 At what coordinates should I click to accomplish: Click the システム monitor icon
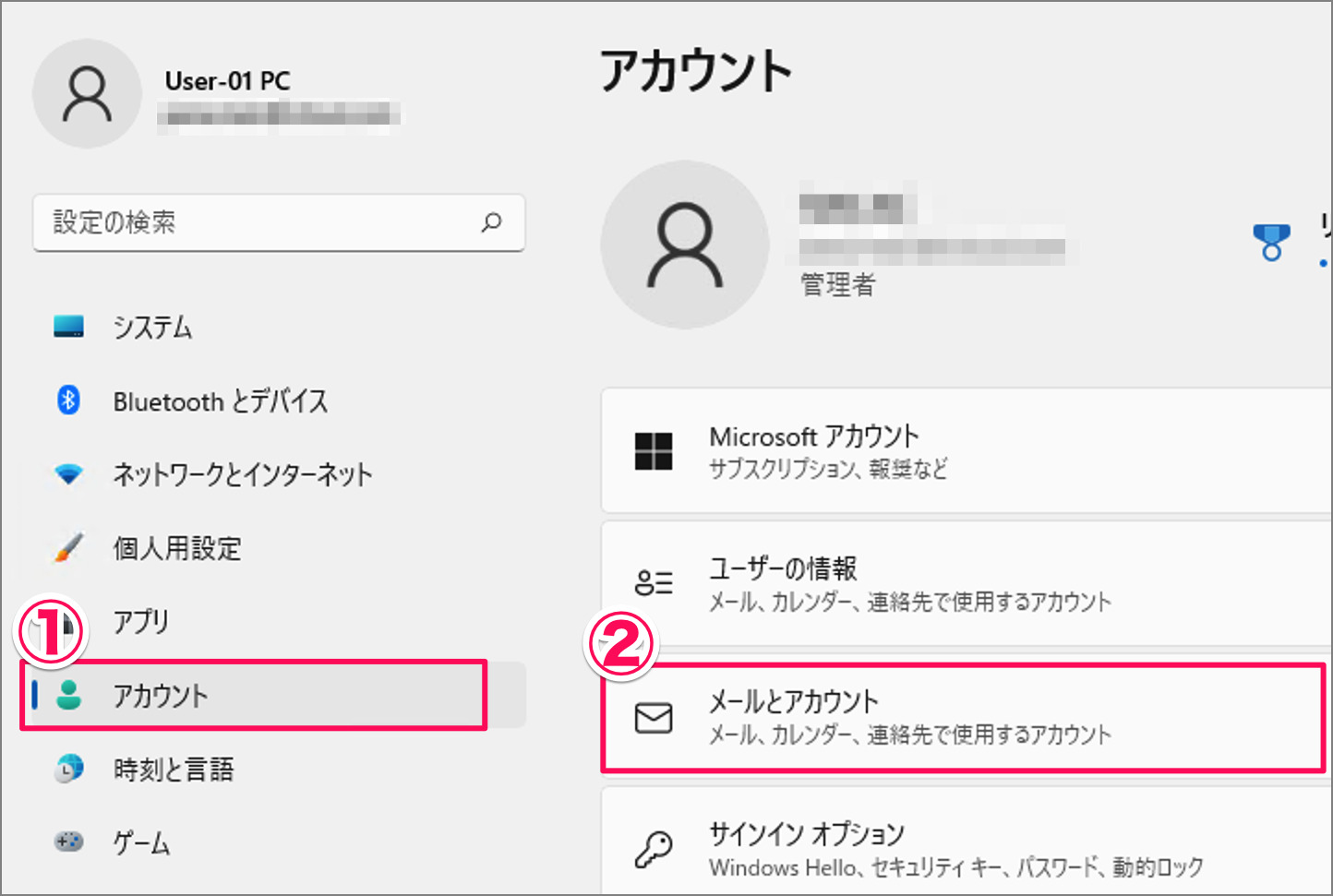pyautogui.click(x=68, y=327)
